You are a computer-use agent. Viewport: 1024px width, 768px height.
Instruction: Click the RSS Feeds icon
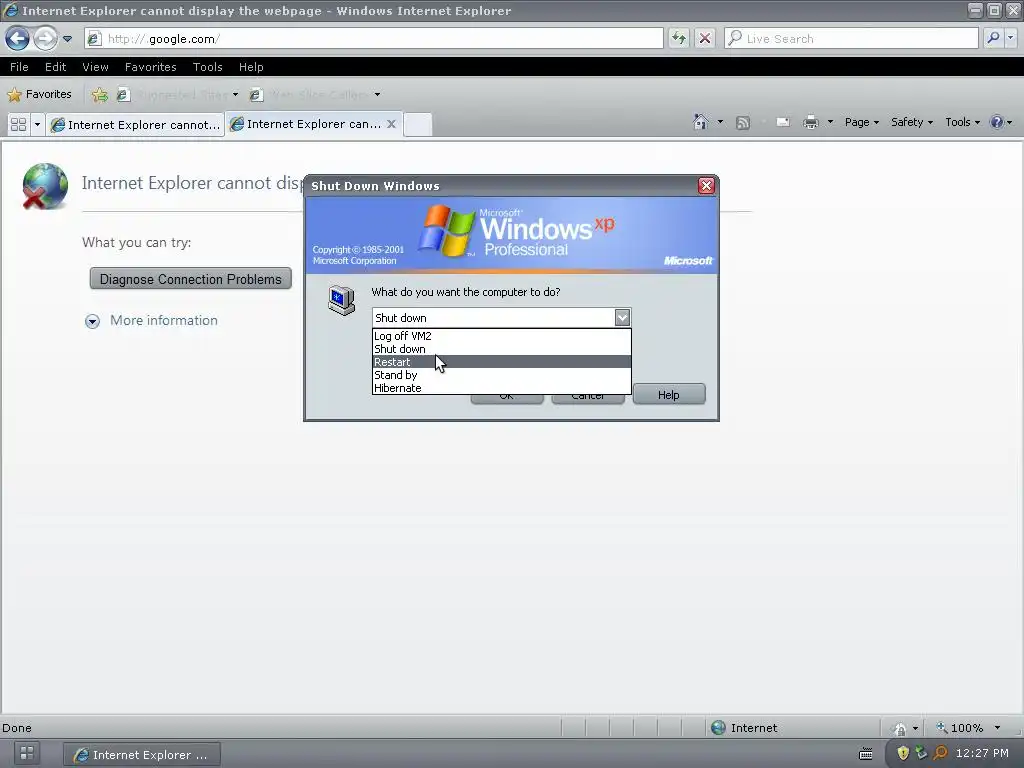point(743,123)
